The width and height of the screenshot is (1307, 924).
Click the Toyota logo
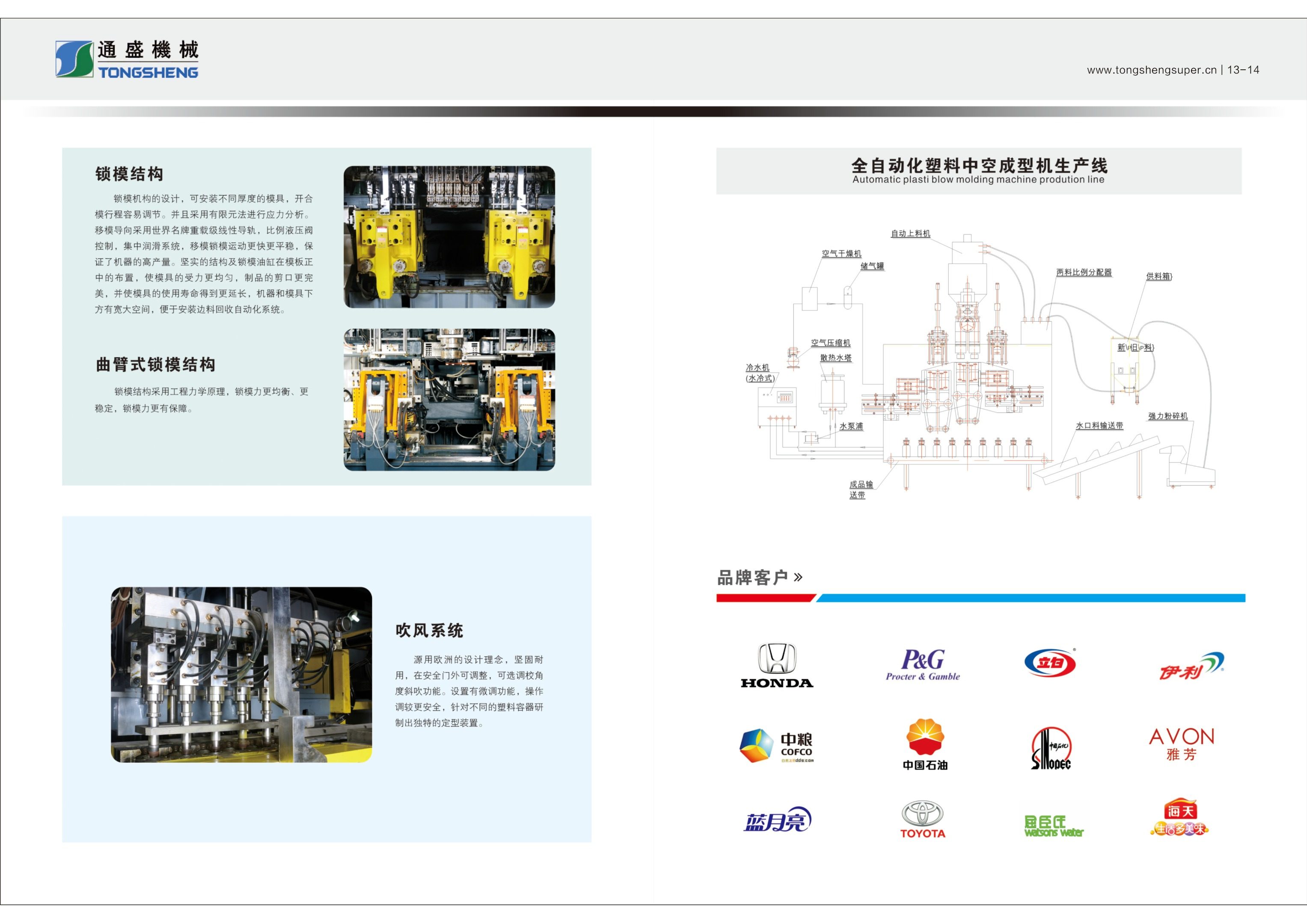(923, 819)
